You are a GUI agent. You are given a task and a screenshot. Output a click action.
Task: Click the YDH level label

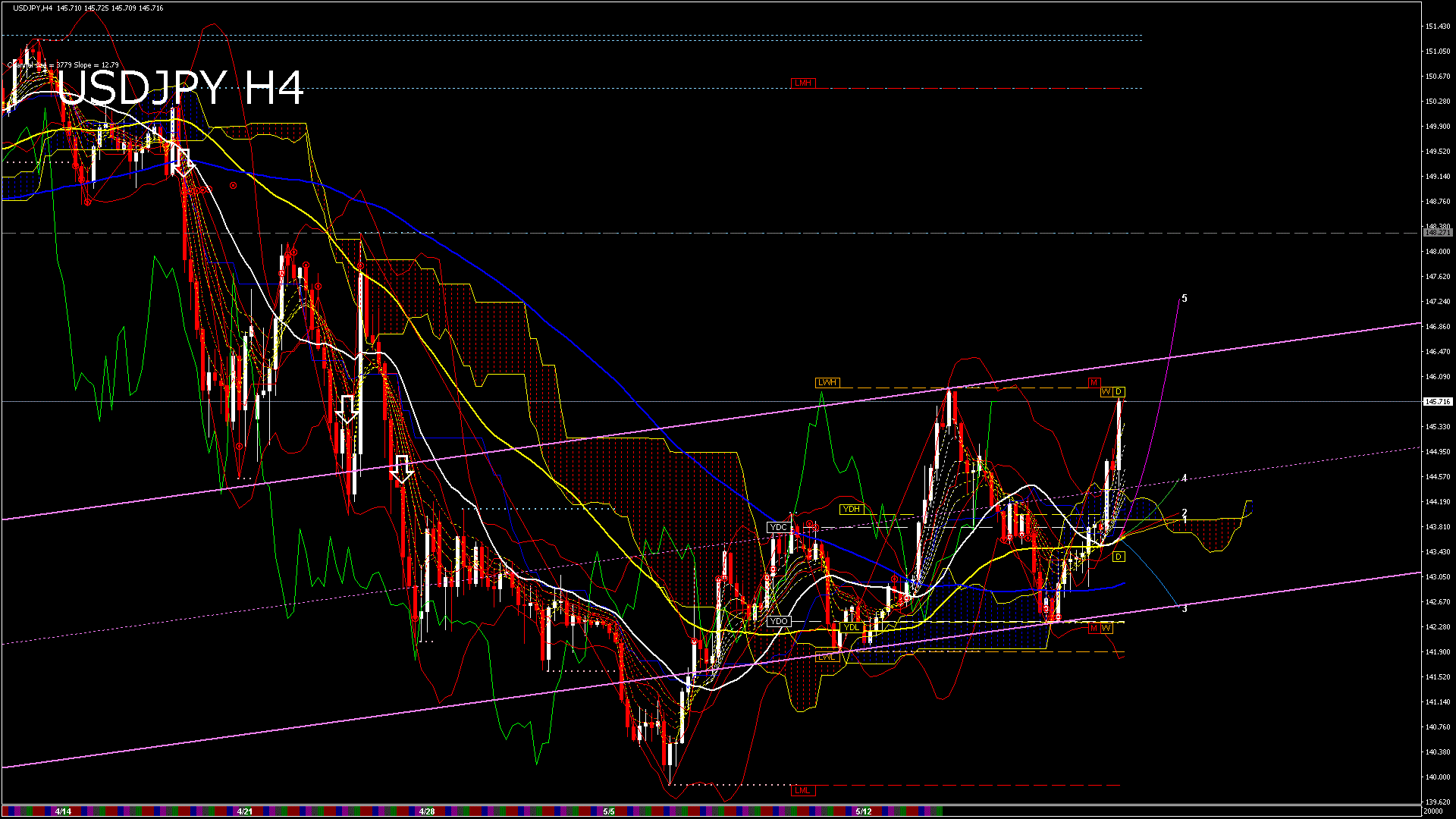[852, 509]
